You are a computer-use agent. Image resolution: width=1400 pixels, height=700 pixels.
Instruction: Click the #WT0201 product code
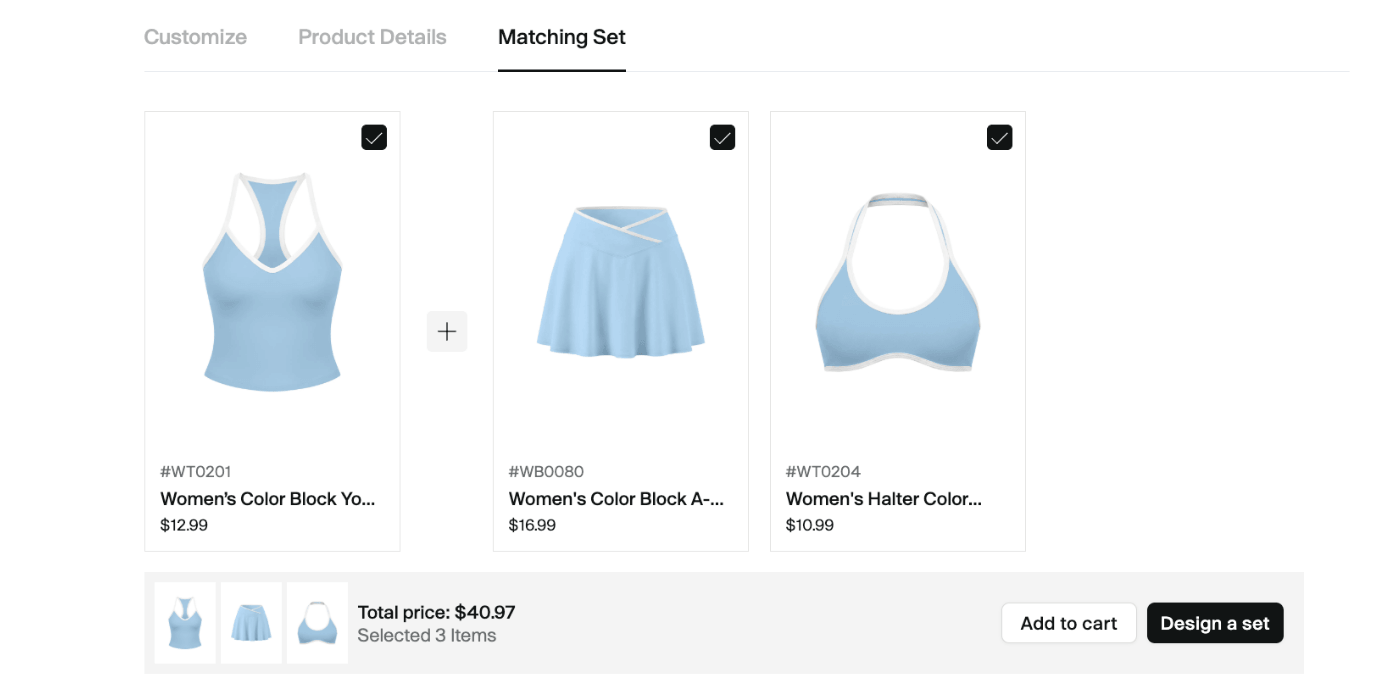[196, 472]
